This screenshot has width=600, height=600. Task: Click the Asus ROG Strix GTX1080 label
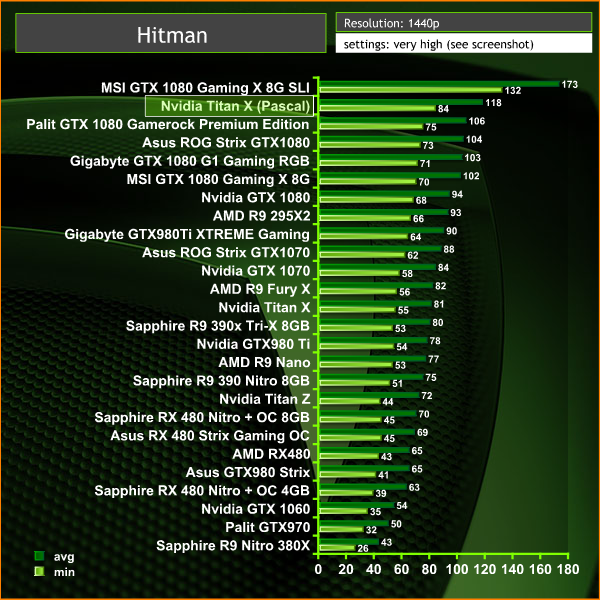(x=226, y=143)
